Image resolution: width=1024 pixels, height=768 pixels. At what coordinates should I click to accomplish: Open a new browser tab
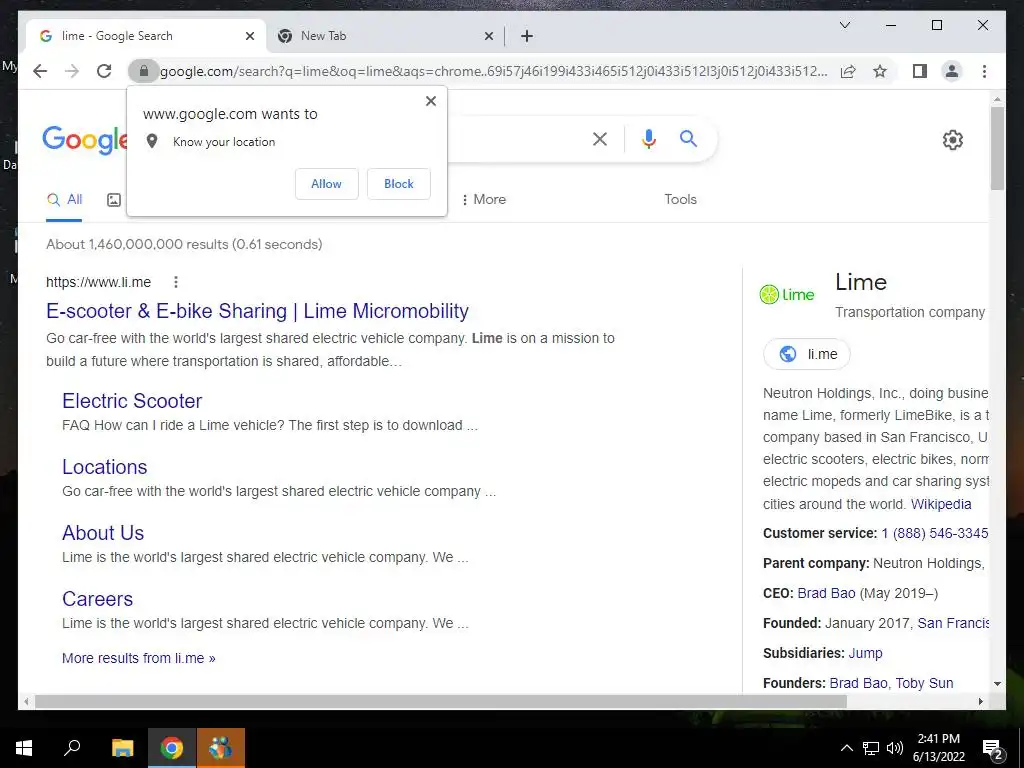coord(527,36)
